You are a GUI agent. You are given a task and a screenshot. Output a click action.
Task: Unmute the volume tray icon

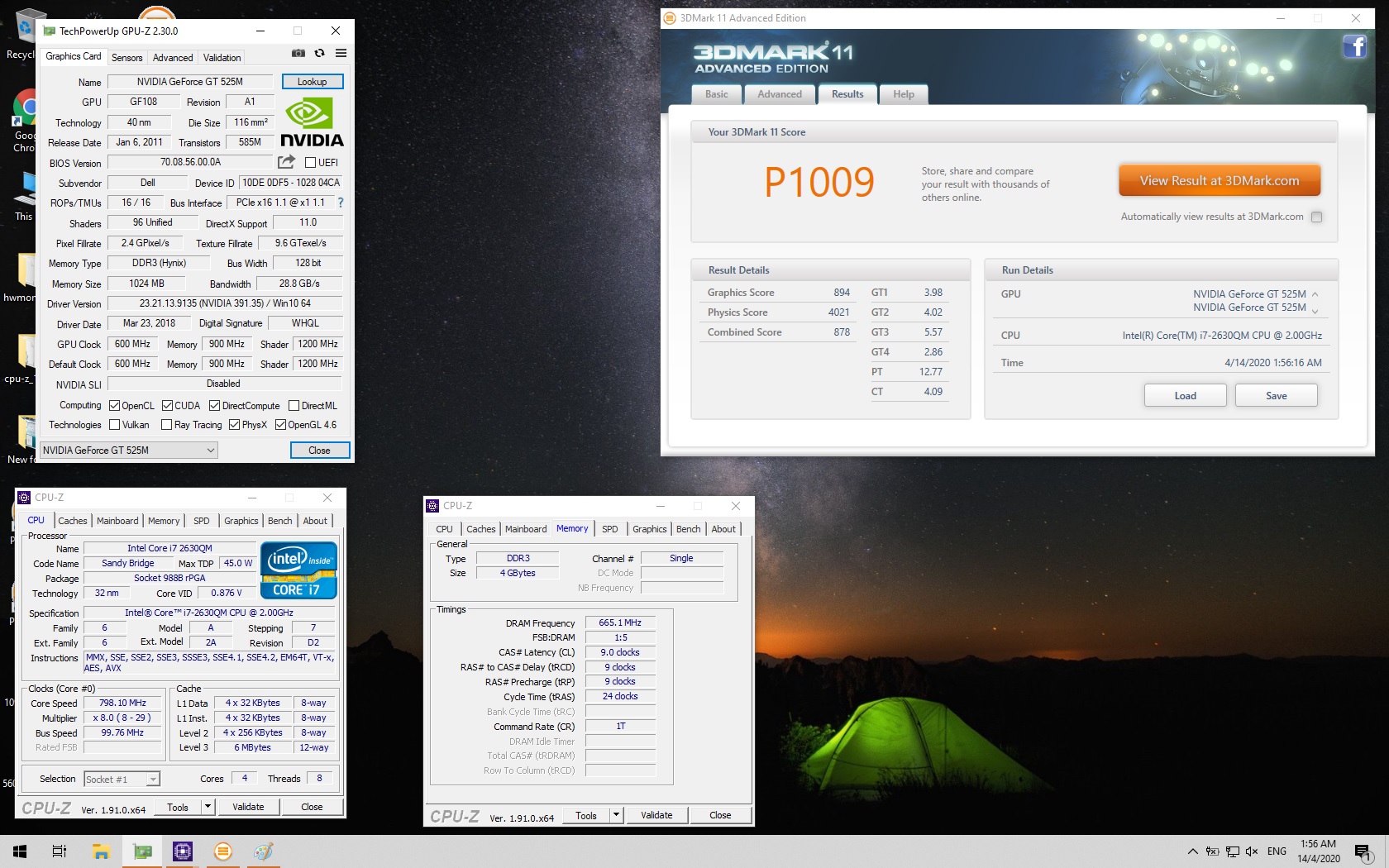point(1252,851)
